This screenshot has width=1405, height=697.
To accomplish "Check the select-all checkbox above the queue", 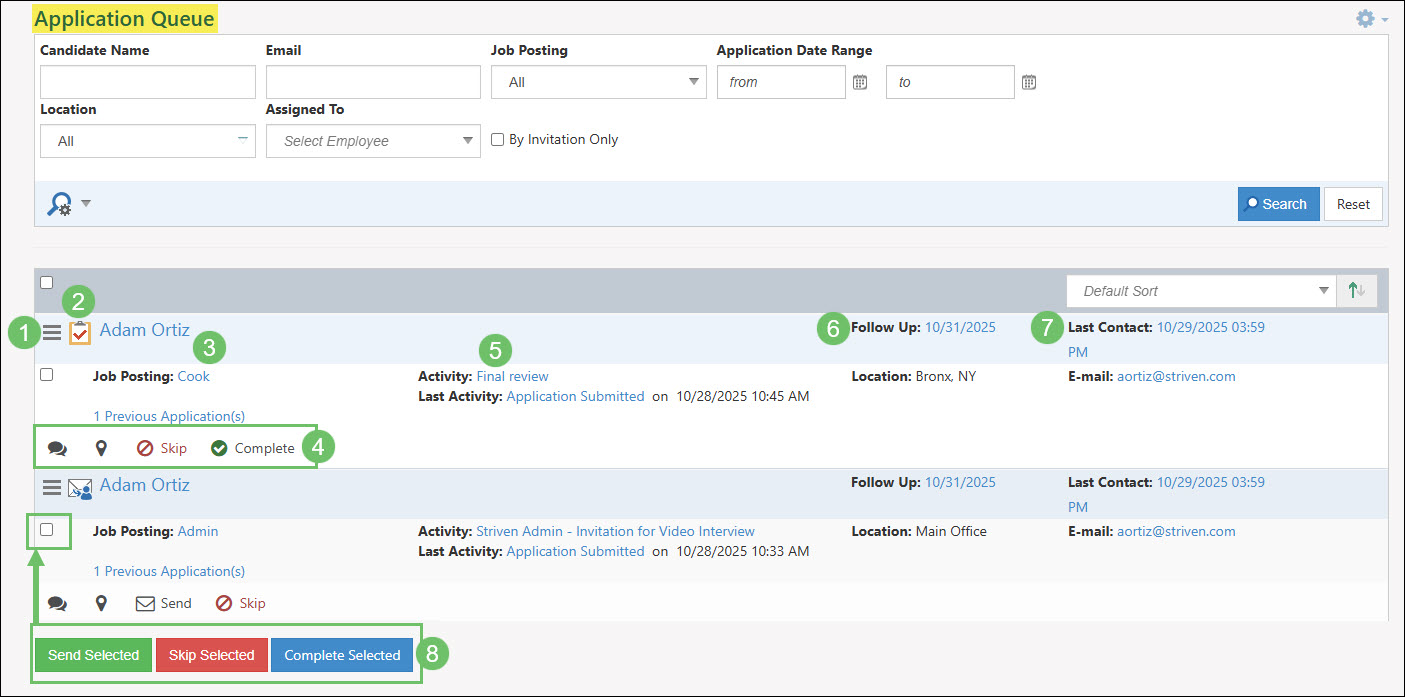I will pyautogui.click(x=46, y=282).
